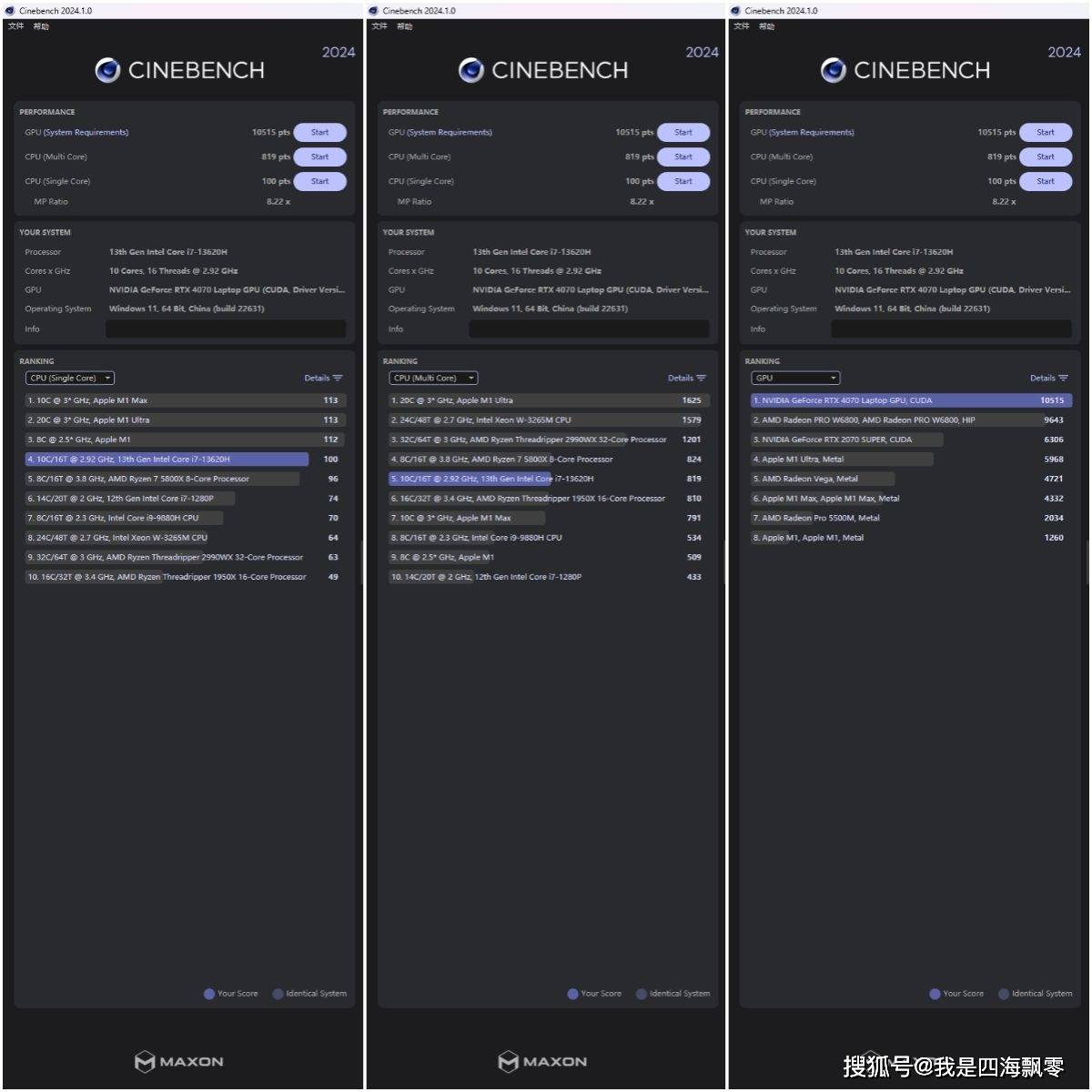
Task: Open the GPU ranking dropdown in the right window
Action: pos(795,379)
